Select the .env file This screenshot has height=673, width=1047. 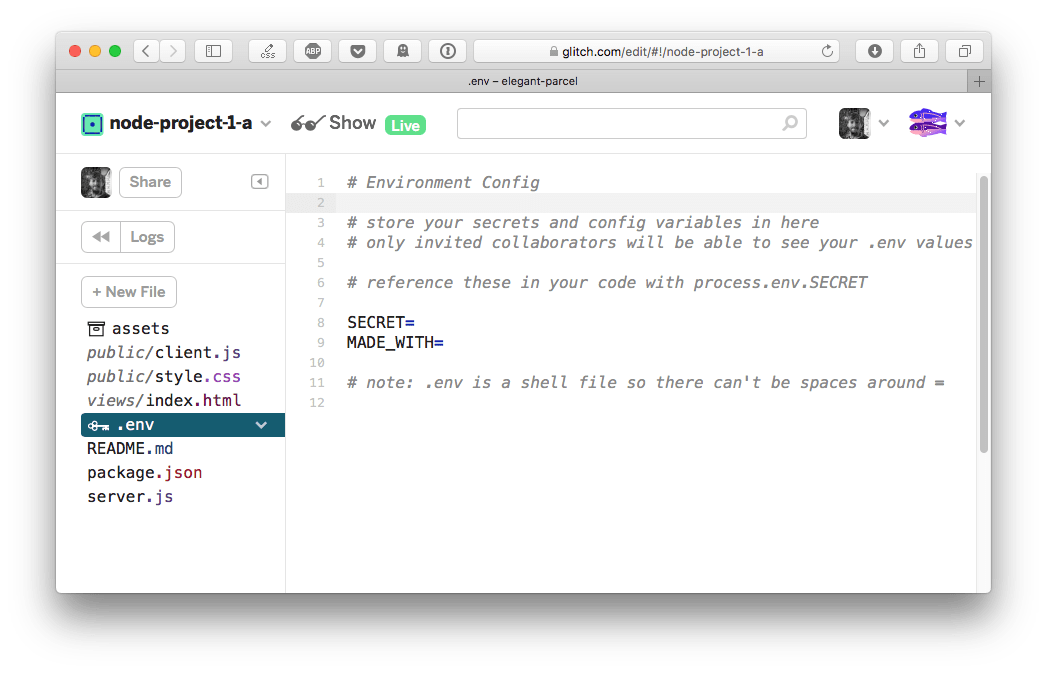click(183, 425)
